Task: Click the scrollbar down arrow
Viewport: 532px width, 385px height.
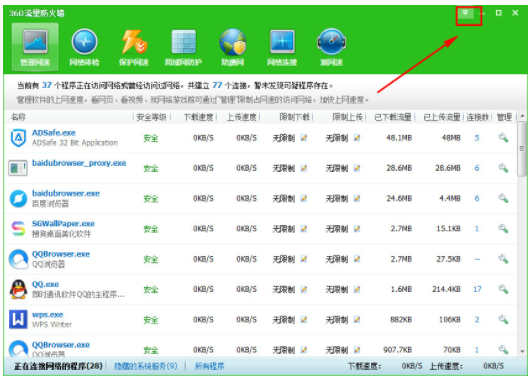Action: [522, 351]
